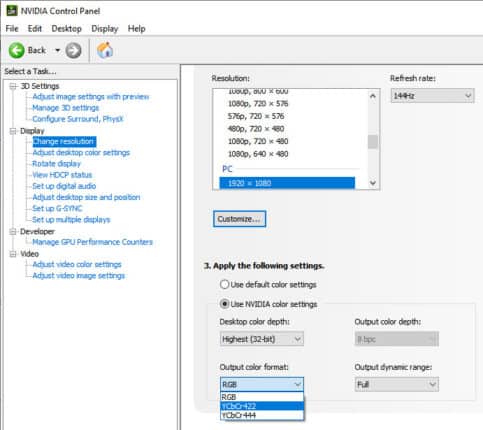This screenshot has width=483, height=430.
Task: Open Desktop color depth dropdown
Action: [262, 339]
